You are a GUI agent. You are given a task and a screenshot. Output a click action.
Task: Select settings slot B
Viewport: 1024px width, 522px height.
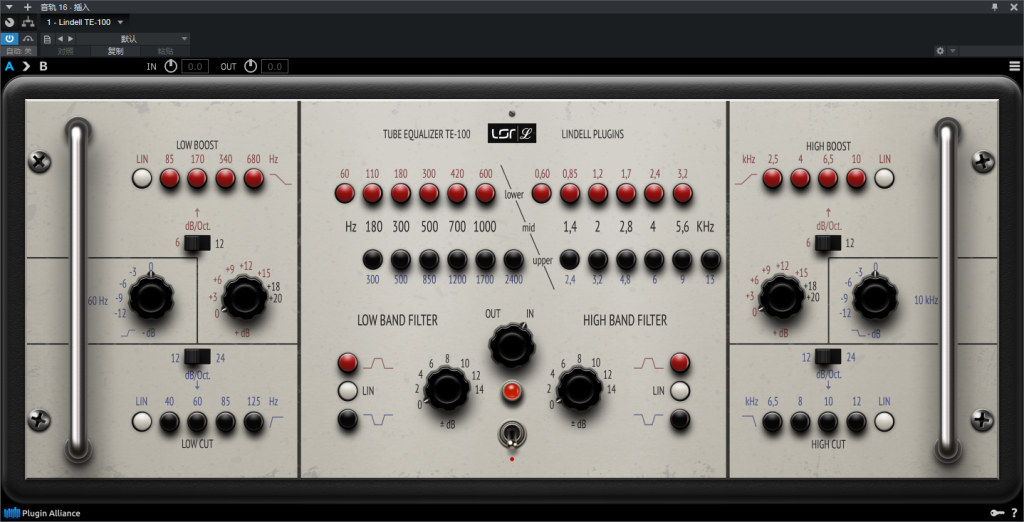point(43,66)
